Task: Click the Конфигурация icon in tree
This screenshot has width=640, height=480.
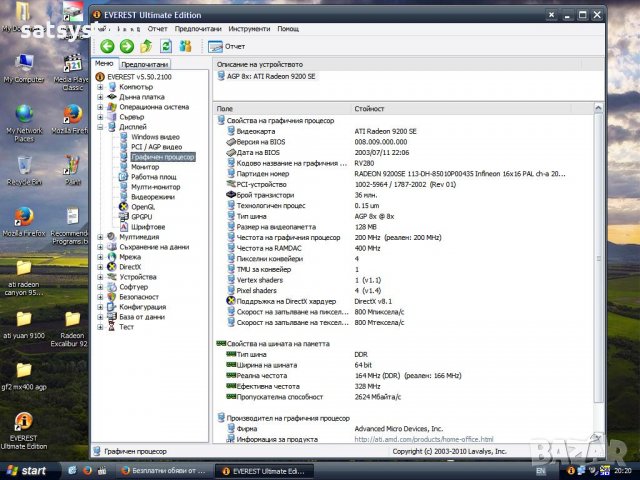Action: click(111, 307)
